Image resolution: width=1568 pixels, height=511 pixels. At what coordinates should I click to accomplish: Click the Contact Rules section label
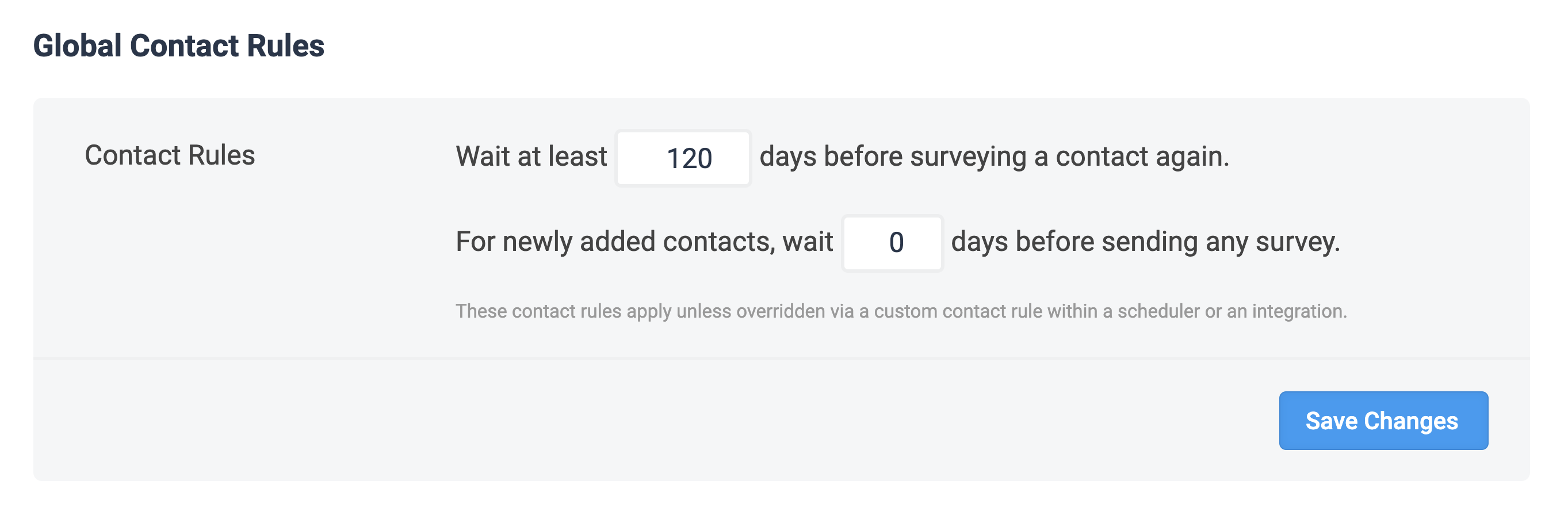tap(170, 155)
